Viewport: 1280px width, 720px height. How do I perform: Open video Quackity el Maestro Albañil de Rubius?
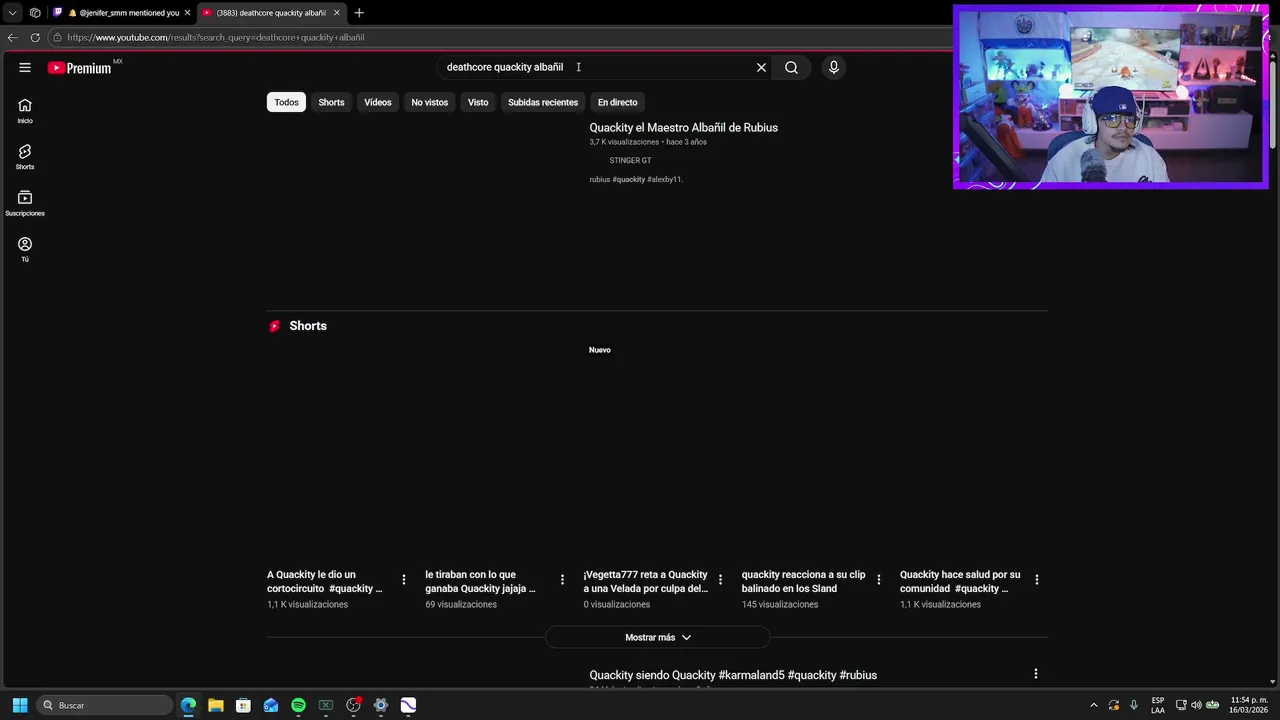click(x=683, y=128)
